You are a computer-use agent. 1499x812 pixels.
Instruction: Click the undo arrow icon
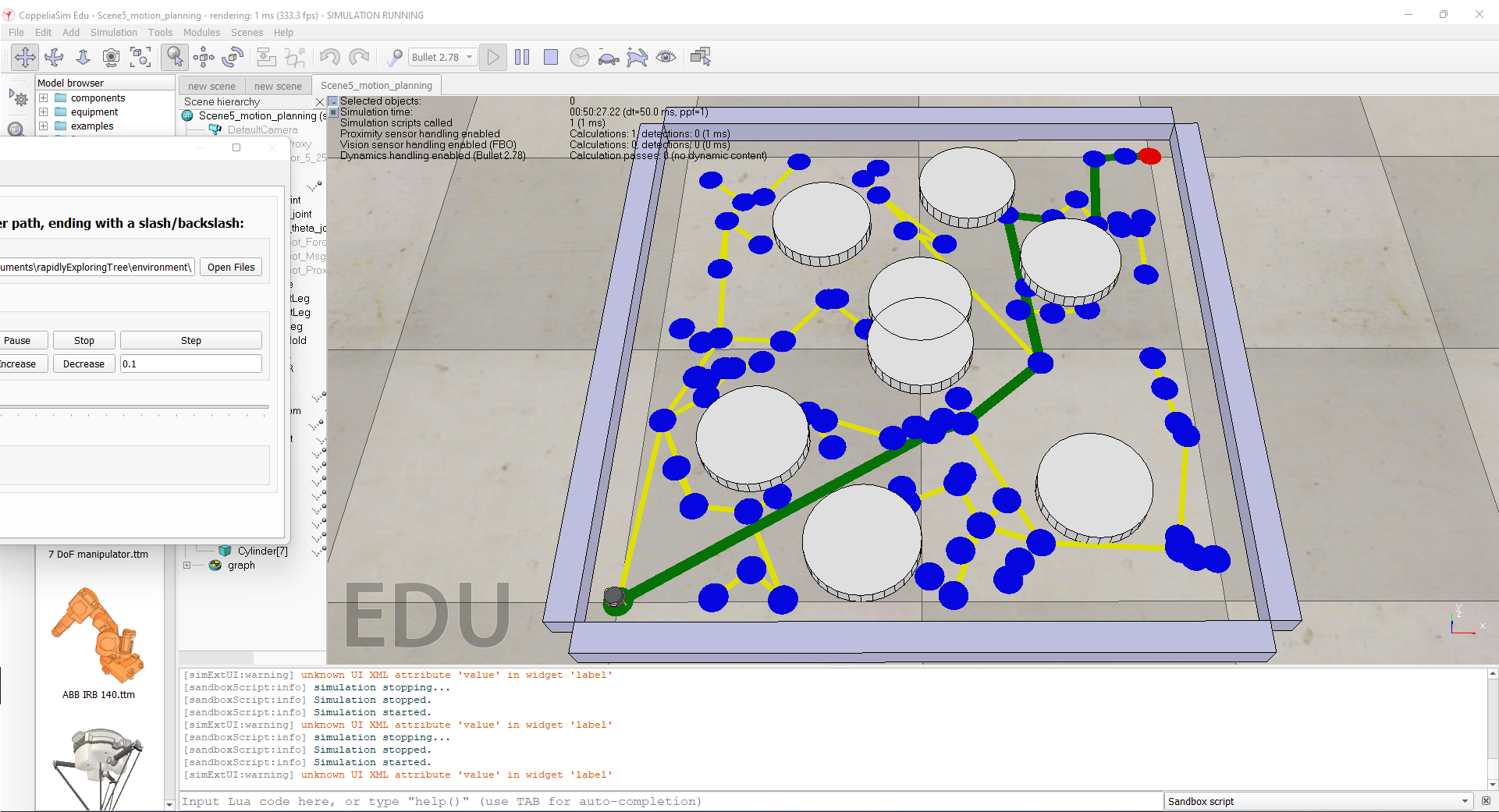329,57
